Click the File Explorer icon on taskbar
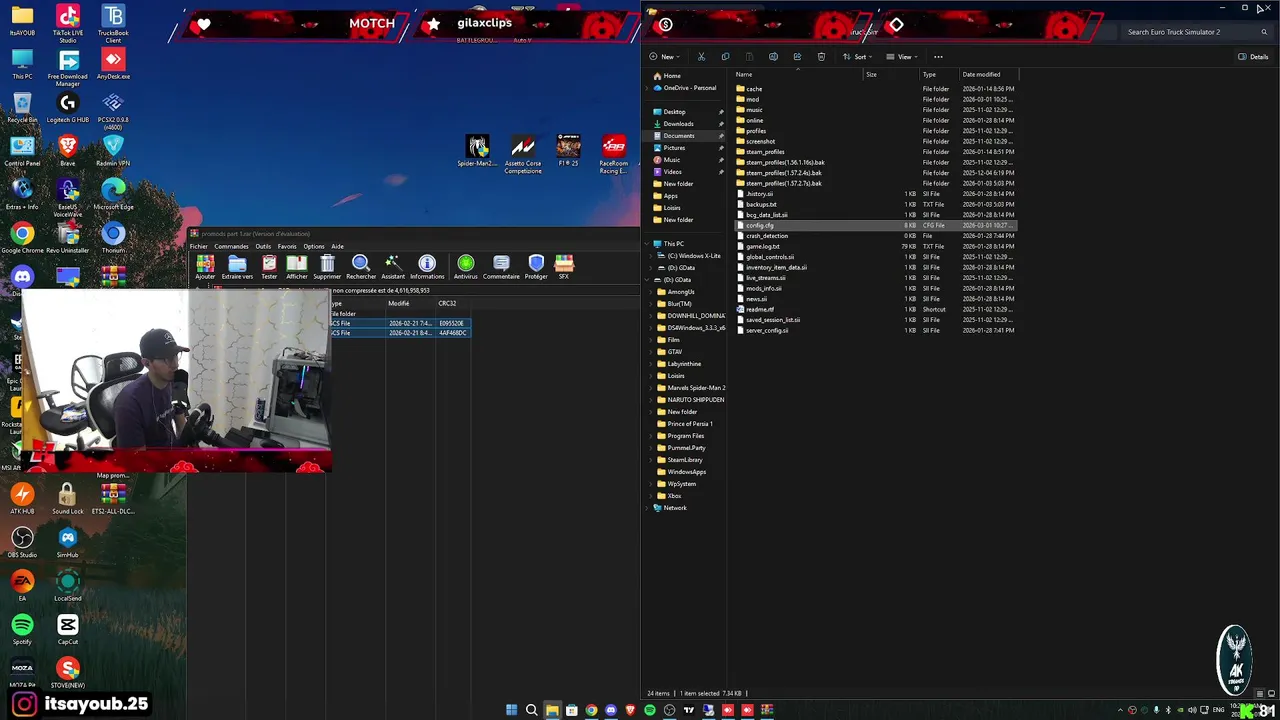The height and width of the screenshot is (720, 1280). [551, 710]
